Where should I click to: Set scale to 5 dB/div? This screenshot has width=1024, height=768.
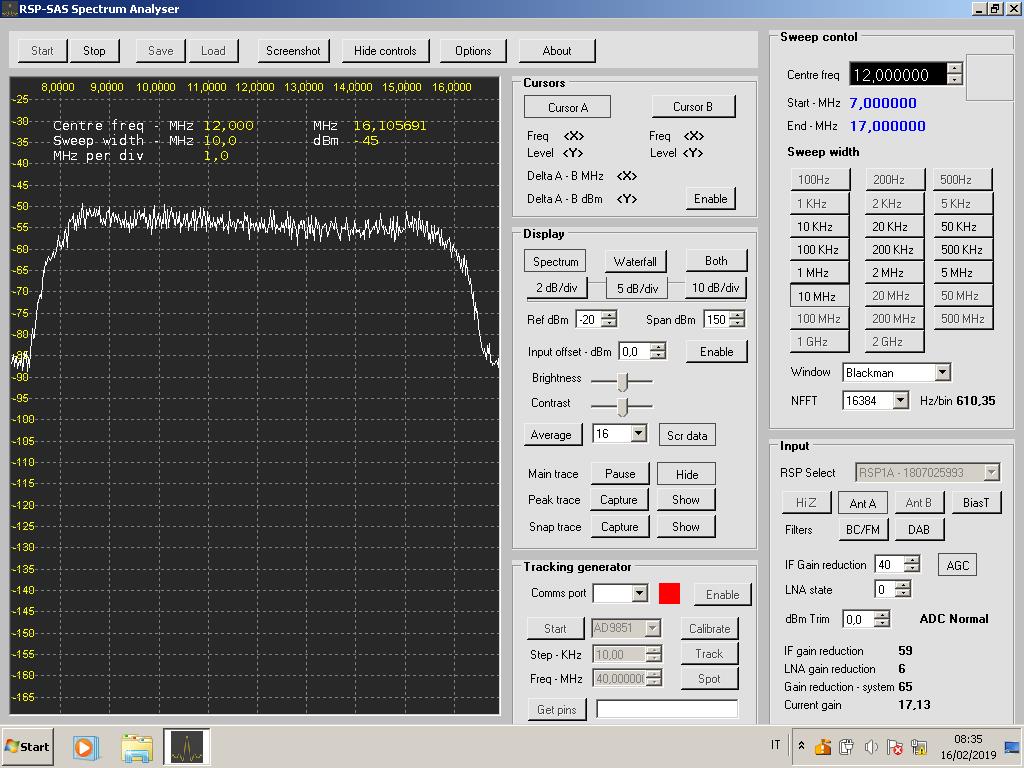(637, 288)
